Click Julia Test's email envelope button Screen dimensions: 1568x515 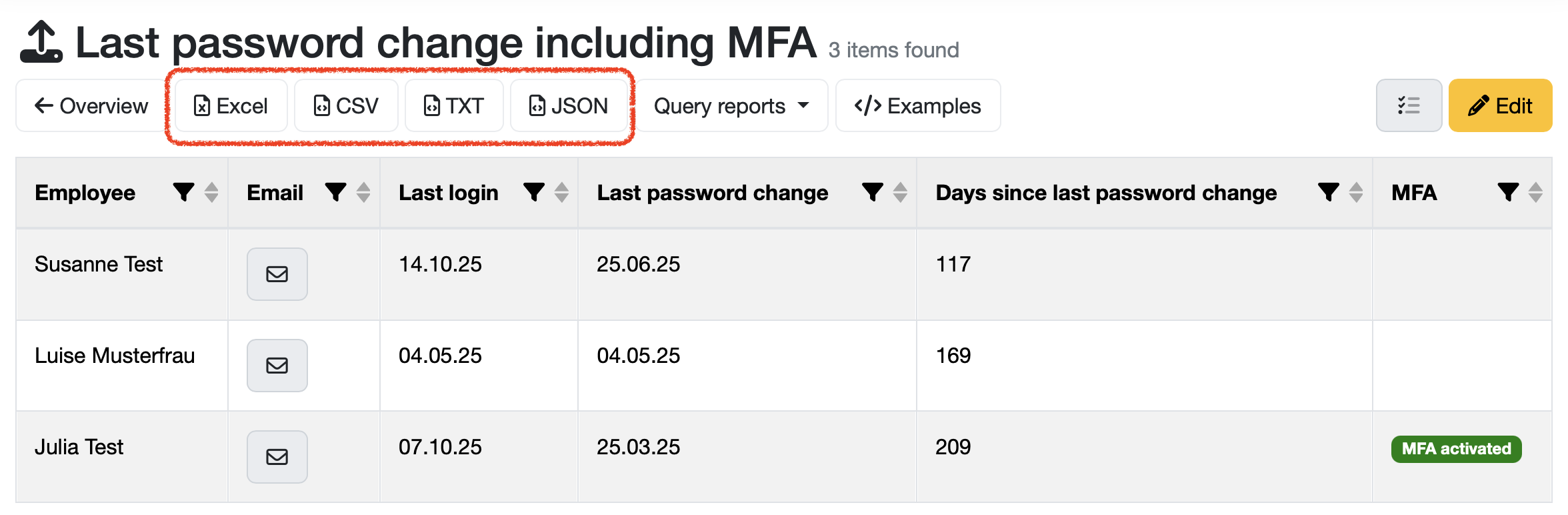[x=277, y=457]
